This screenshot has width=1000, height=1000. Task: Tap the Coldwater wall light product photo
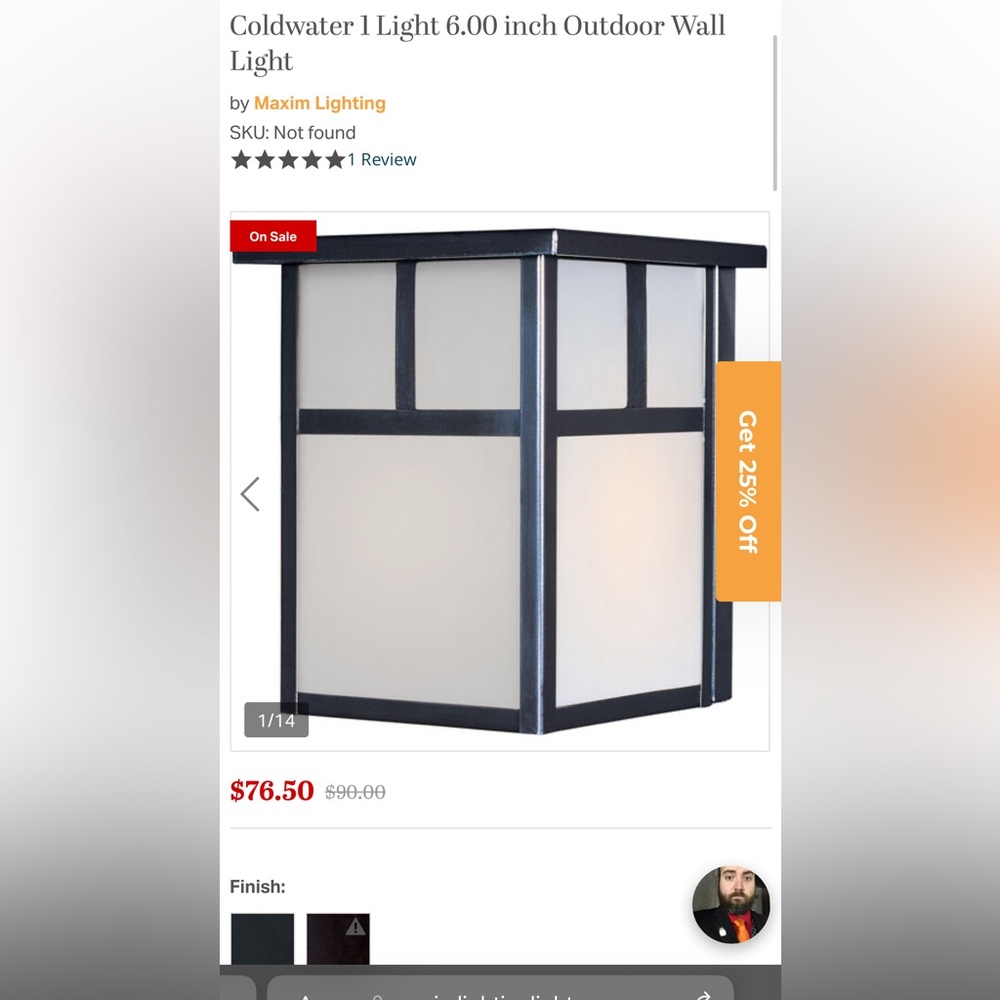[499, 481]
